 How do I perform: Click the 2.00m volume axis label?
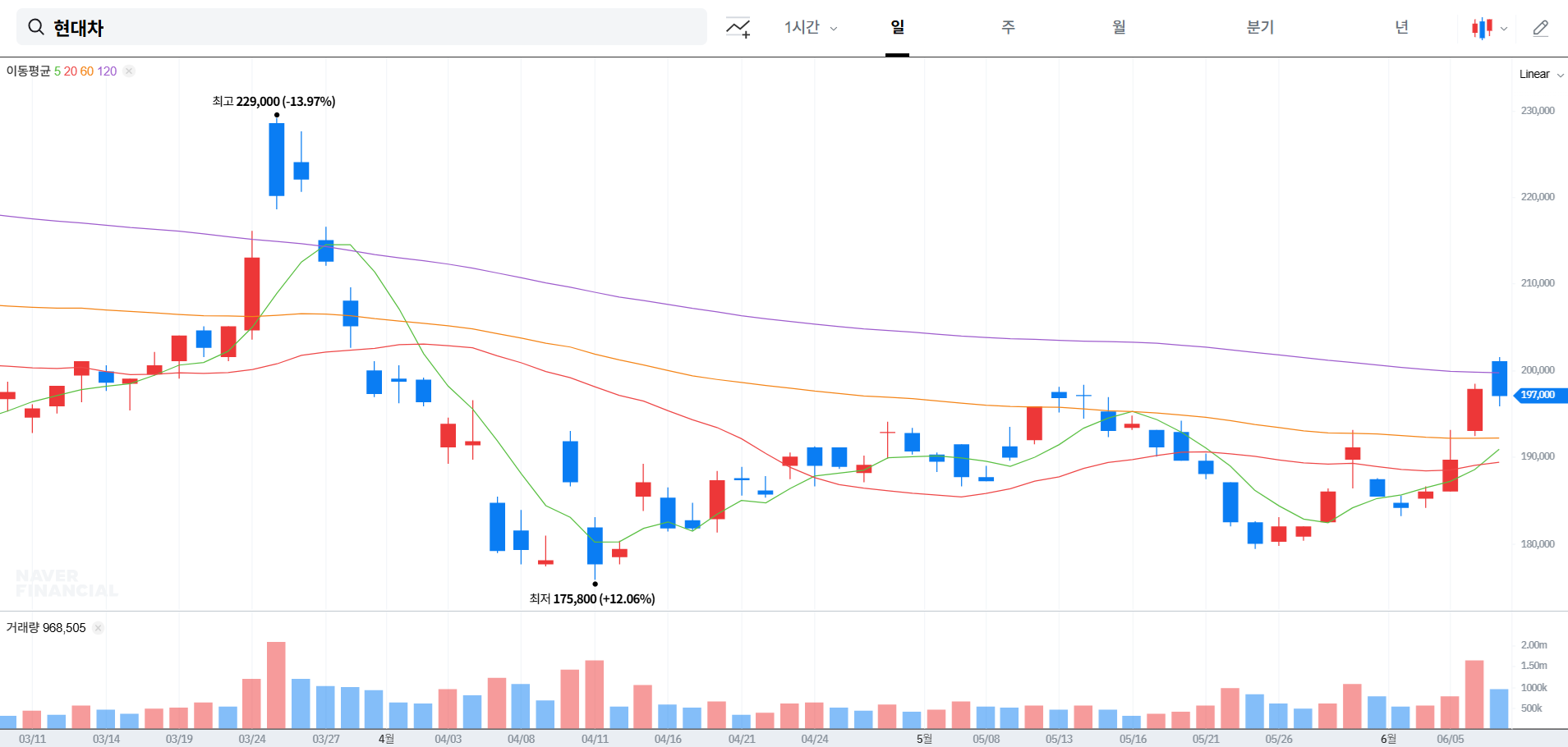(x=1534, y=645)
